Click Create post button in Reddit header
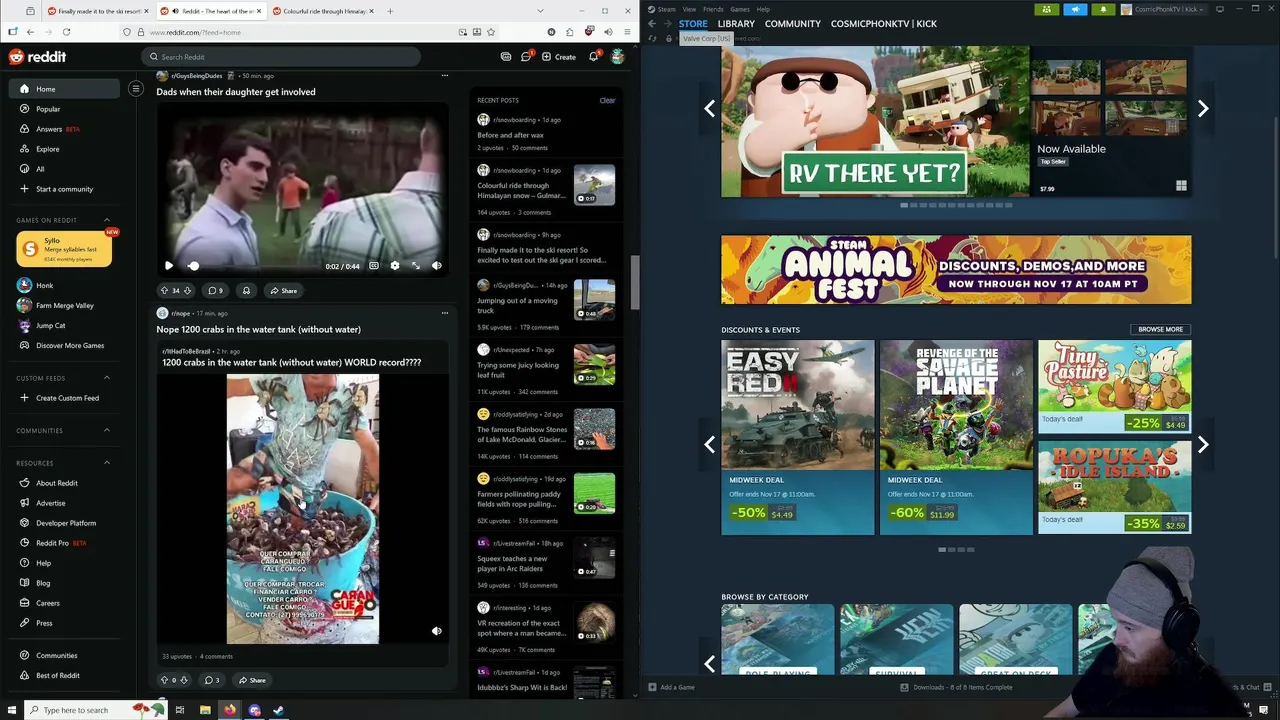This screenshot has height=720, width=1280. tap(559, 57)
